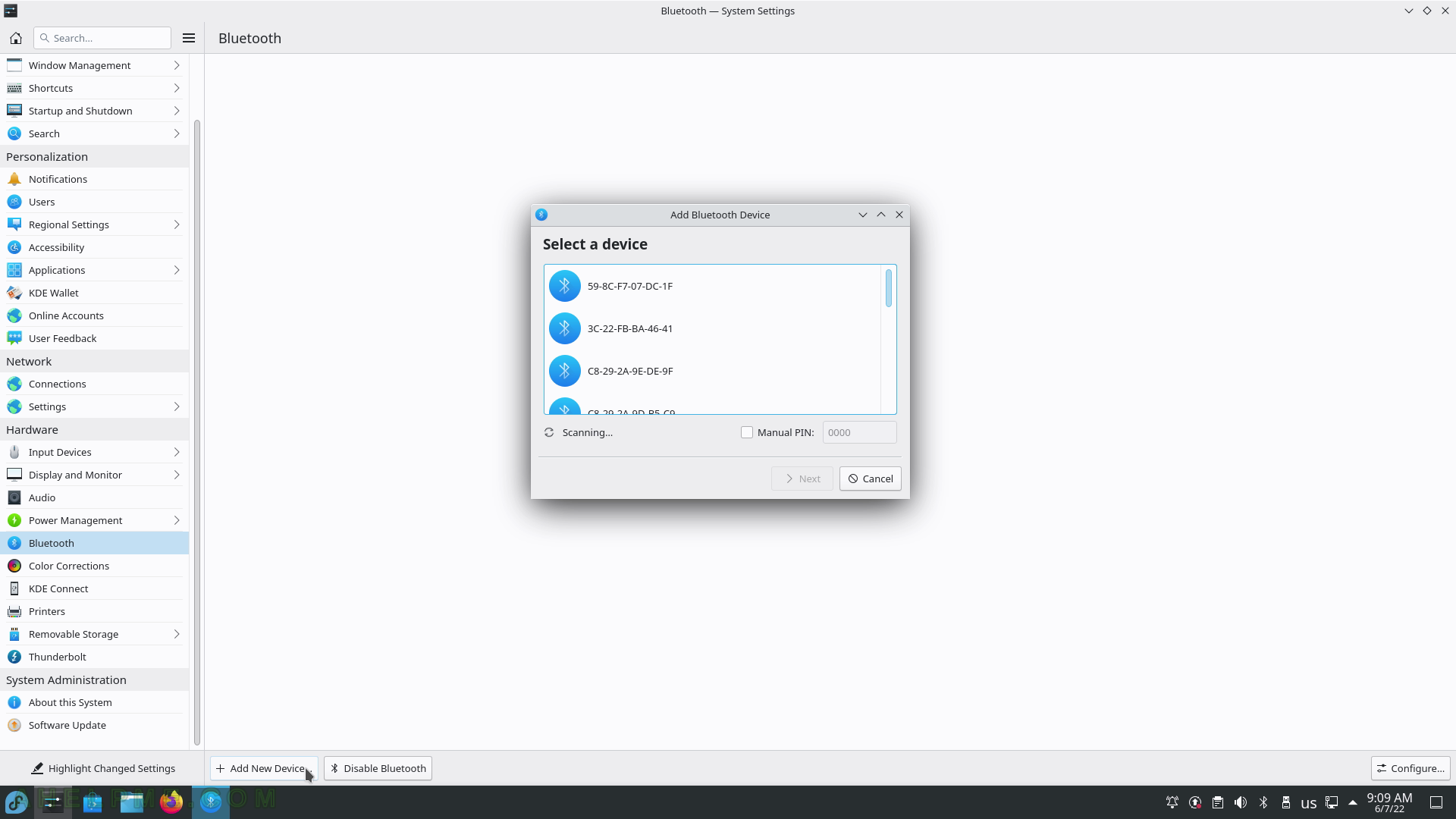Select device row 3C-22-FB-BA-46-41
Image resolution: width=1456 pixels, height=819 pixels.
(x=713, y=328)
